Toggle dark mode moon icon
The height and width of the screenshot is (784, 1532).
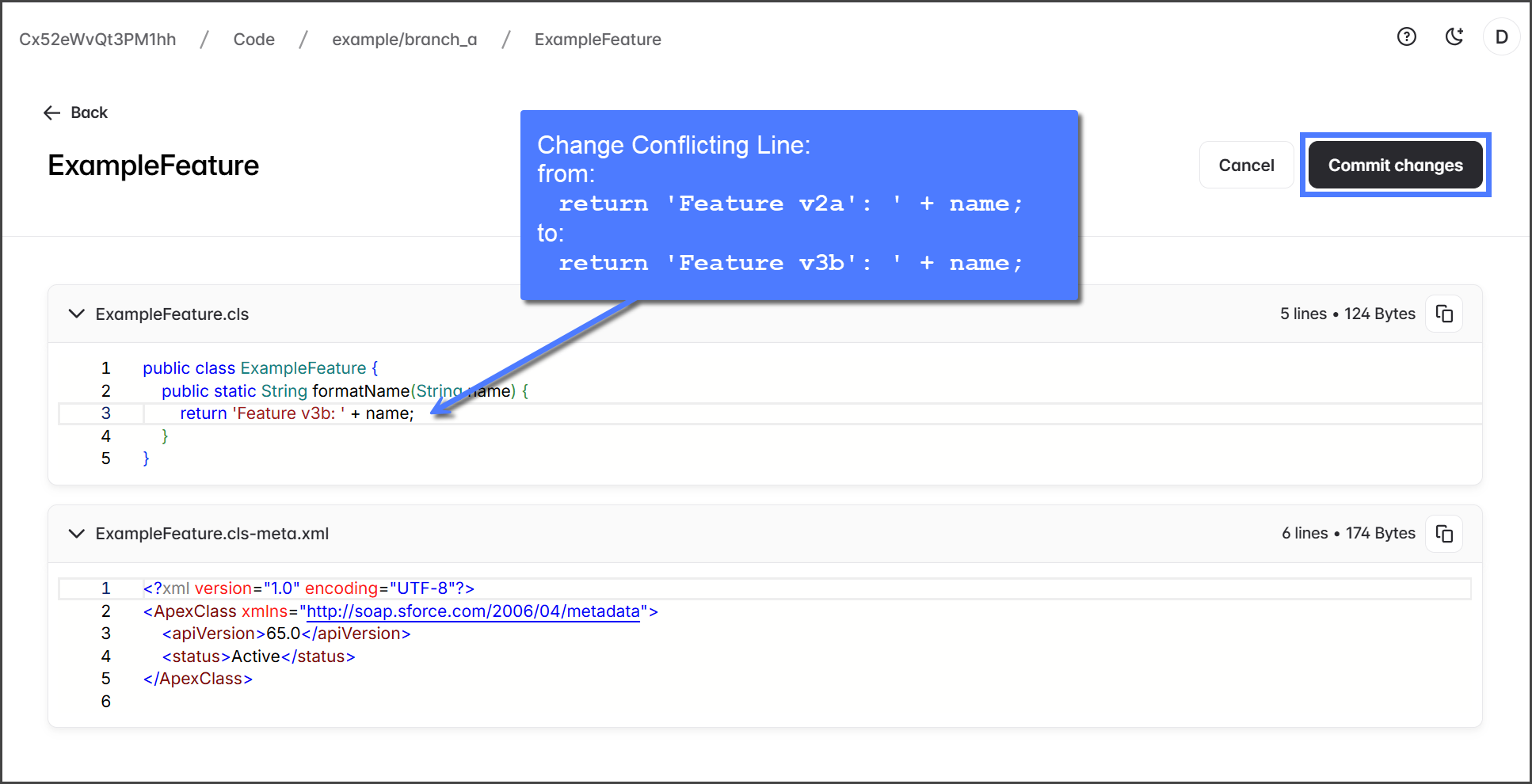[1454, 37]
